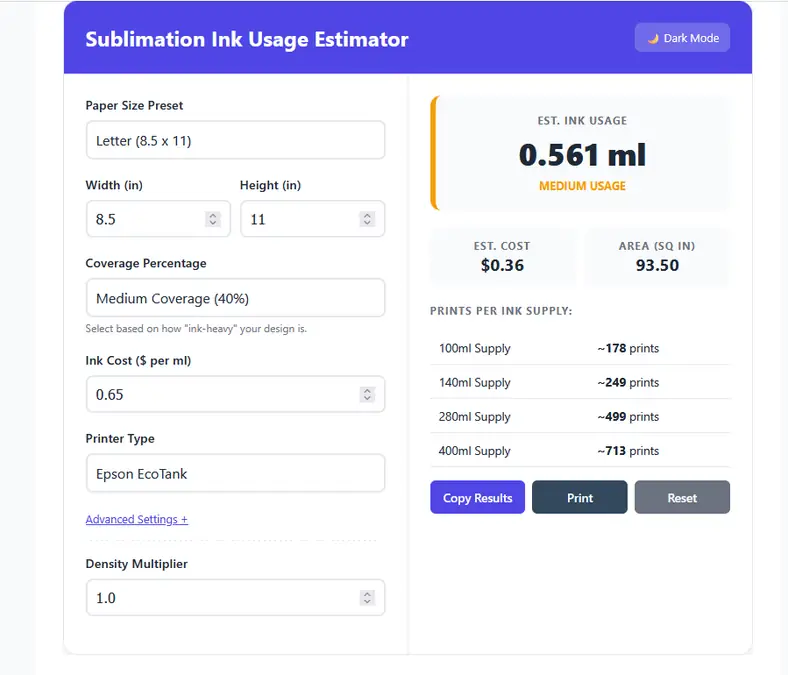
Task: Open the Coverage Percentage dropdown
Action: [x=235, y=298]
